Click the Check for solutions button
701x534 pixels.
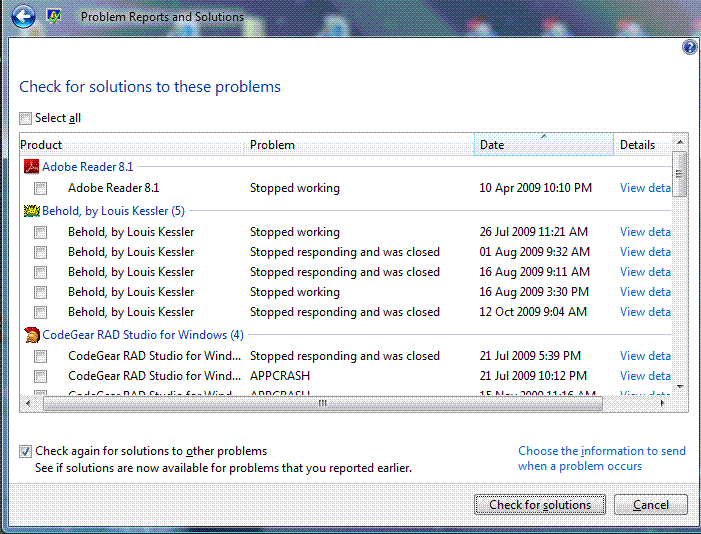[x=540, y=504]
